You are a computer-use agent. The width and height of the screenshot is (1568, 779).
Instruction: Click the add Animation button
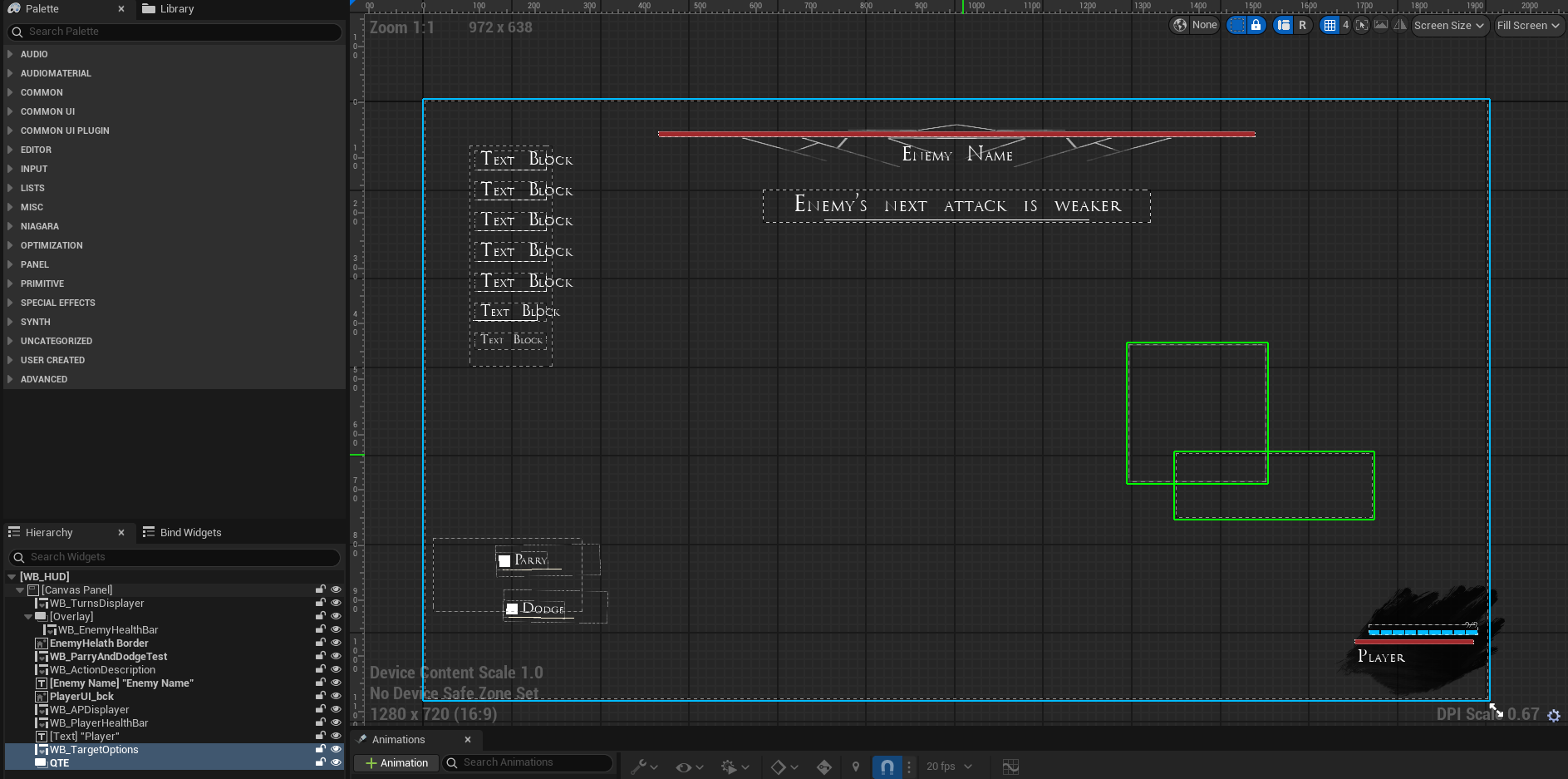pos(396,763)
